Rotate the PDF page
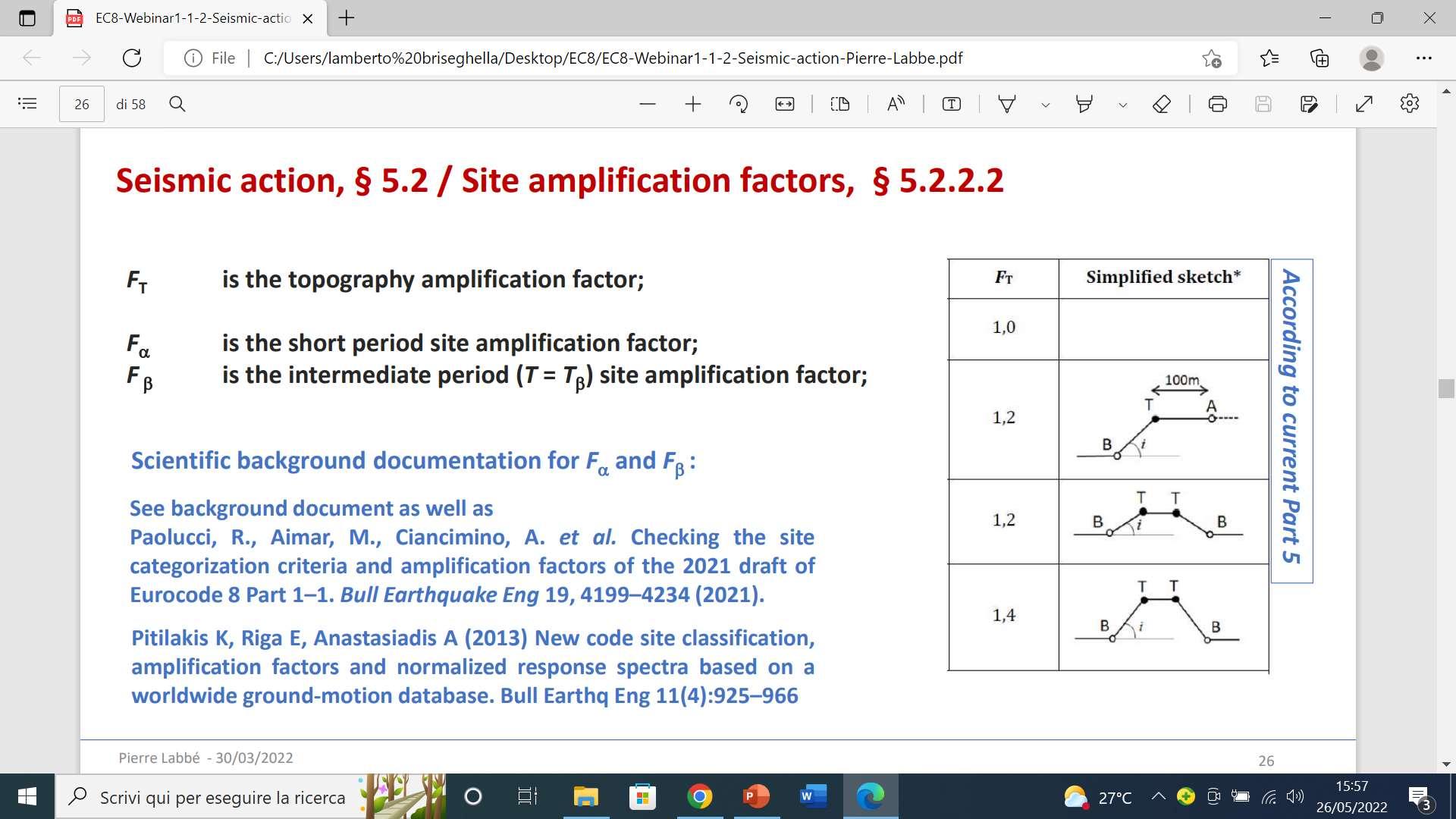 pos(738,104)
